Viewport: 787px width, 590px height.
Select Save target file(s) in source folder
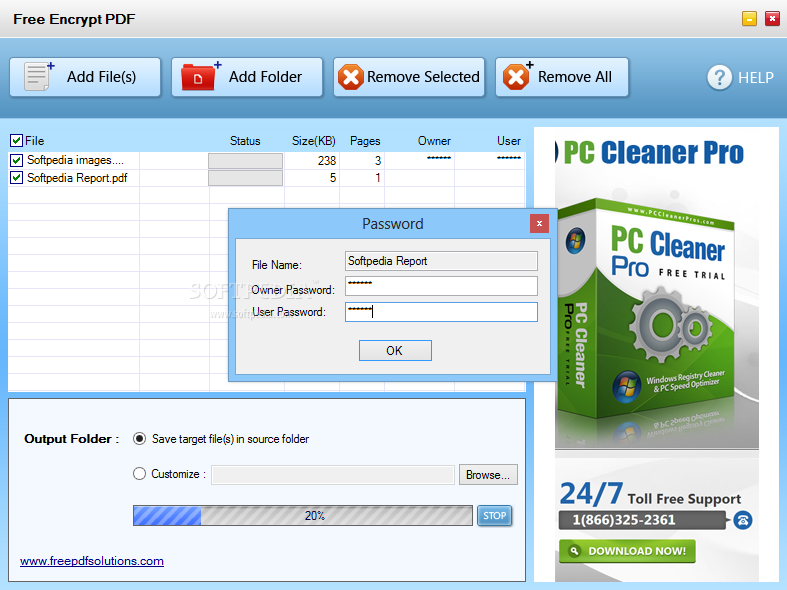[x=140, y=439]
